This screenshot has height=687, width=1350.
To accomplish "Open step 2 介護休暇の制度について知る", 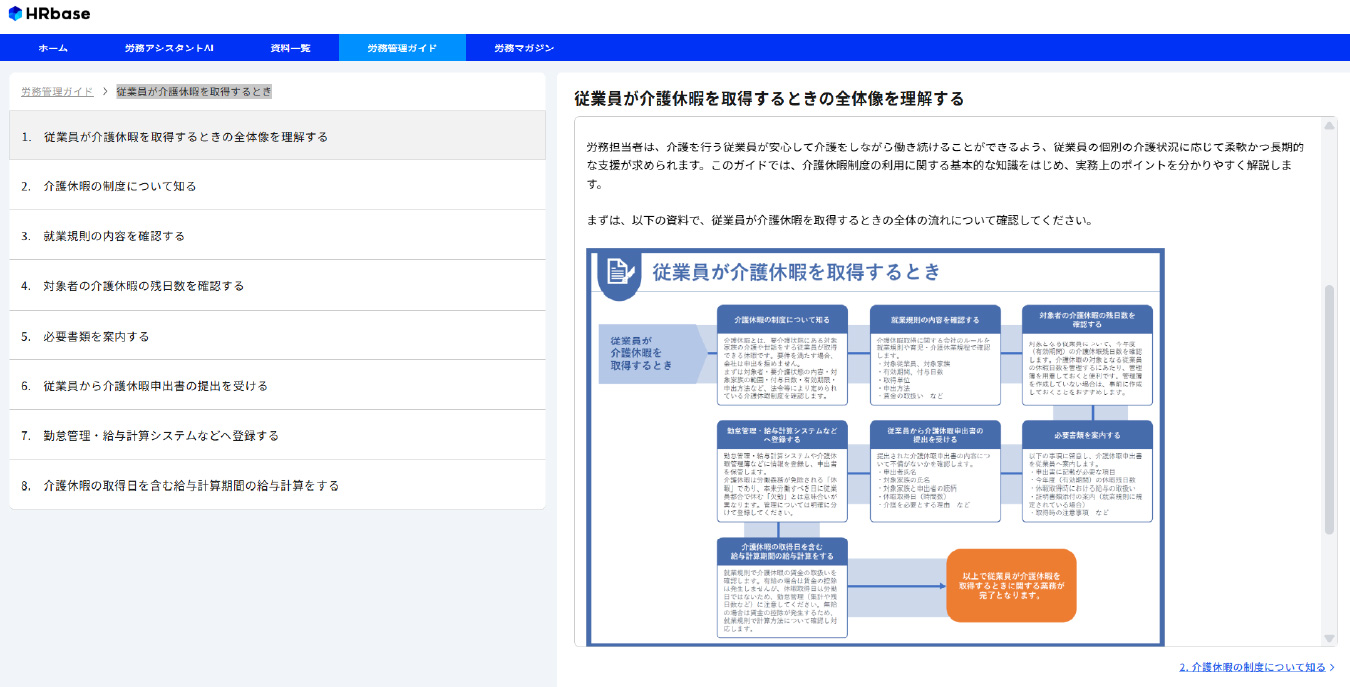I will click(x=120, y=186).
